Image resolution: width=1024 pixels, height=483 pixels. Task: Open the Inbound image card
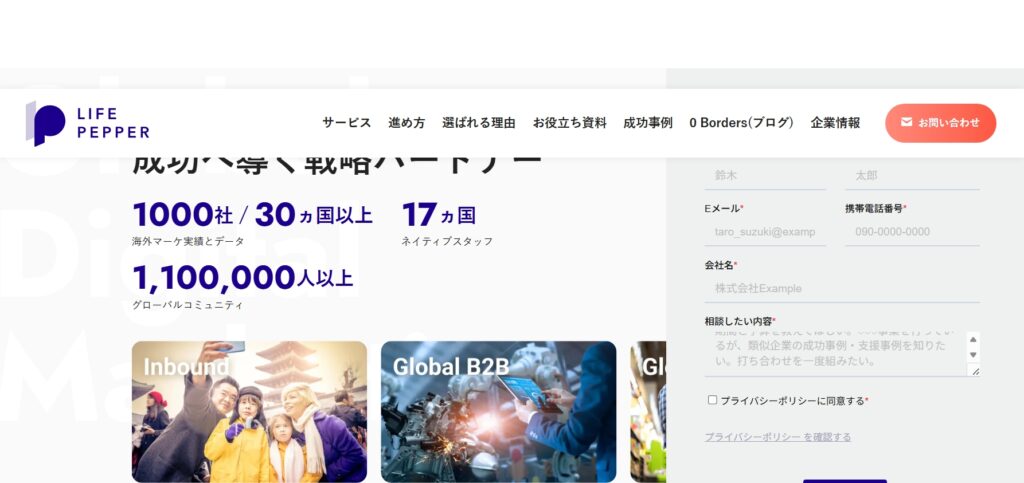pyautogui.click(x=249, y=412)
